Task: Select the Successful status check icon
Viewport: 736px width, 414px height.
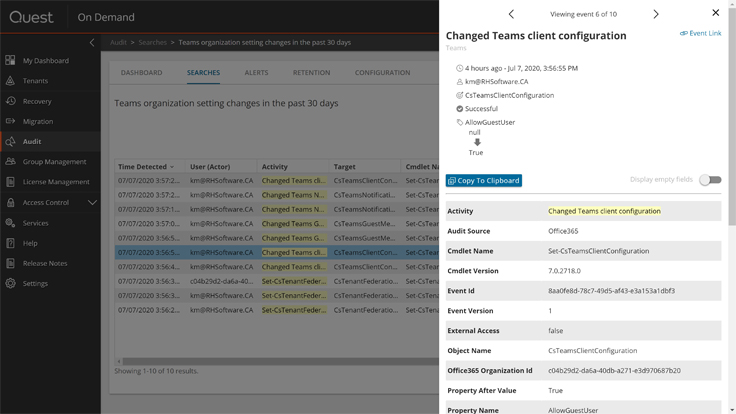Action: tap(460, 108)
